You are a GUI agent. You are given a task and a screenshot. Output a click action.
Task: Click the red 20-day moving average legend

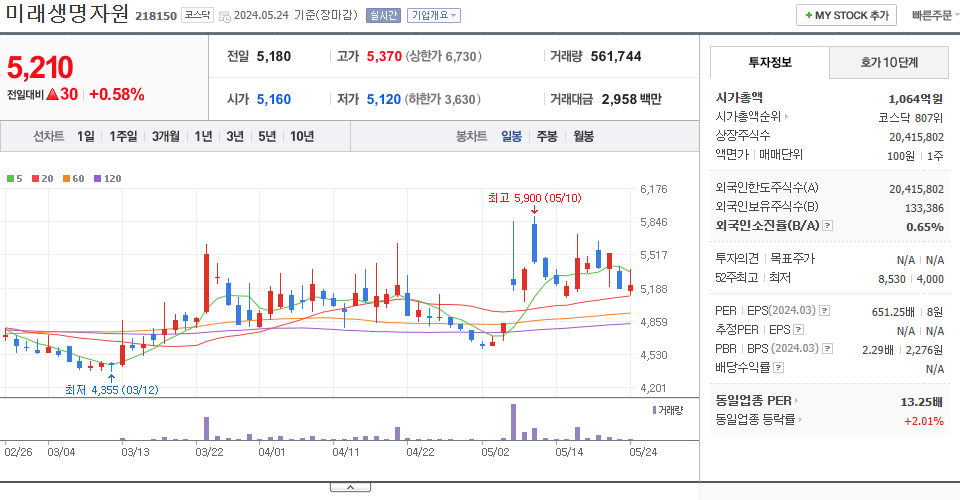[x=43, y=179]
